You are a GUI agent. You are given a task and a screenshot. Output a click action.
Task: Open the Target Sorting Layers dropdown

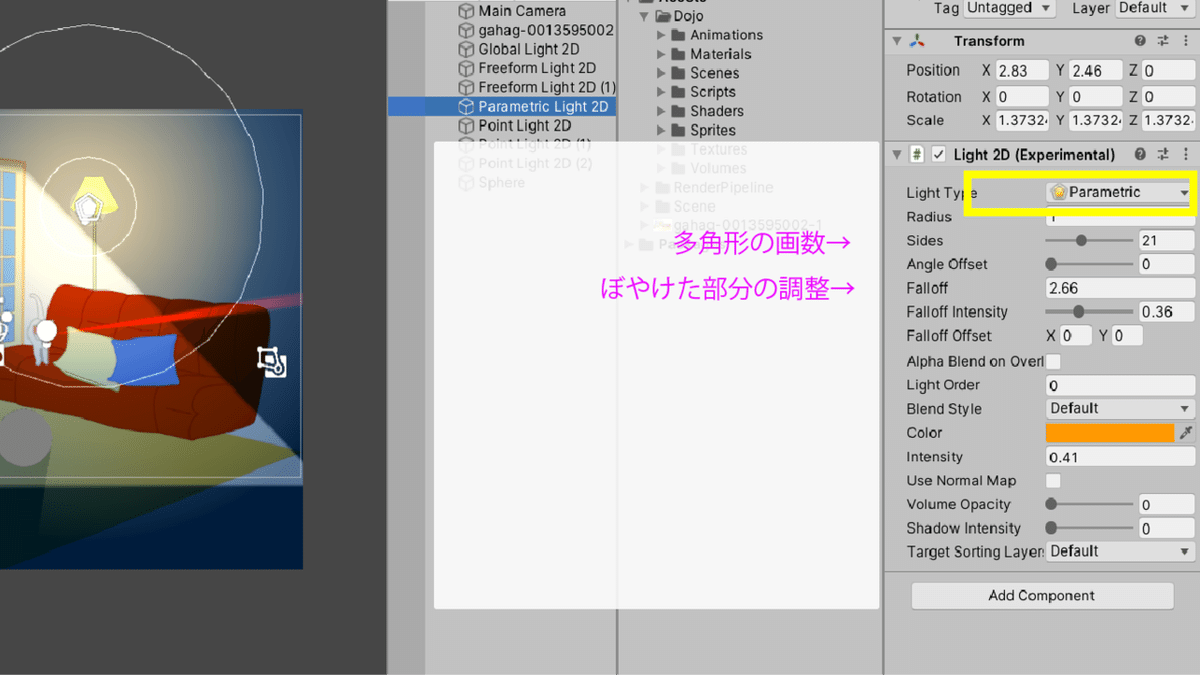point(1118,551)
